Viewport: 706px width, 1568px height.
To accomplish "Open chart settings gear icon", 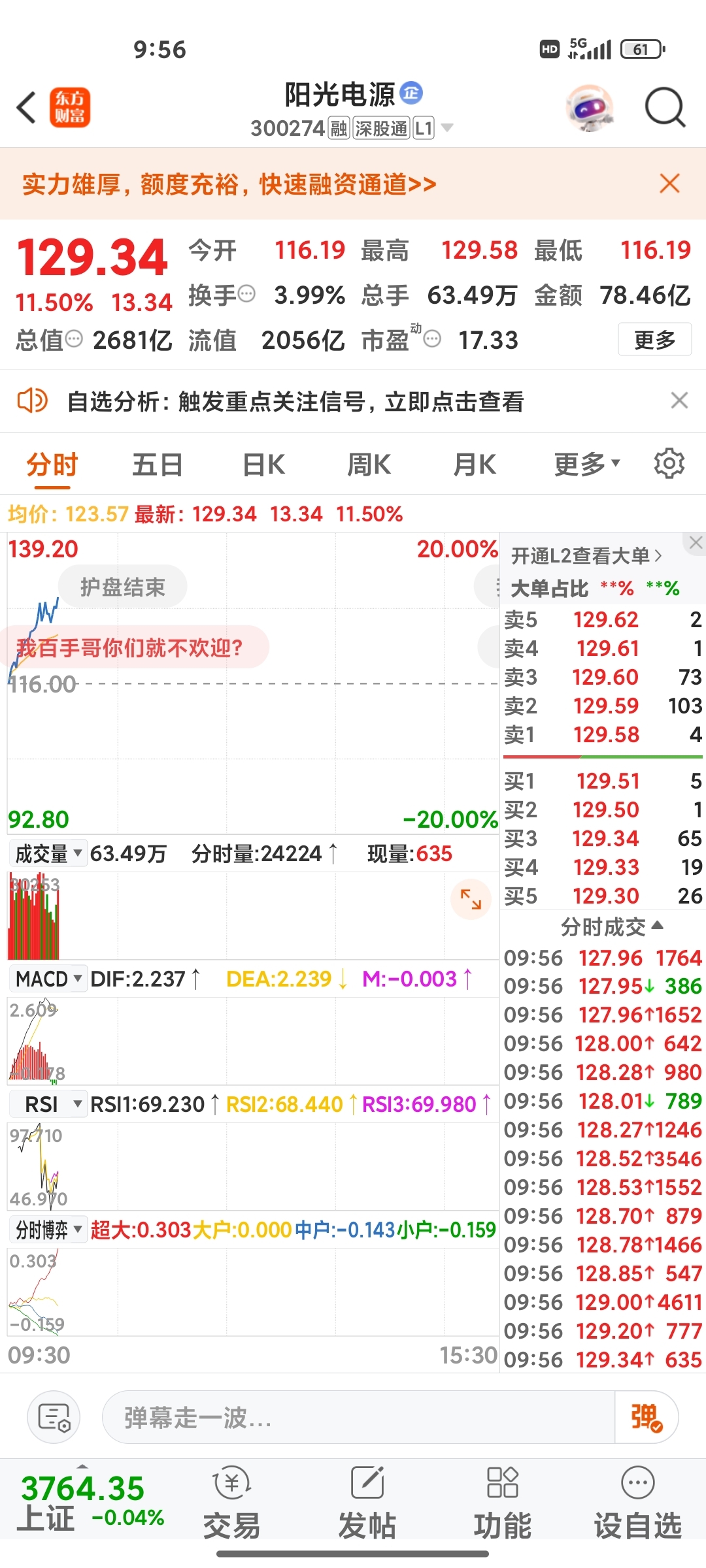I will click(x=669, y=464).
